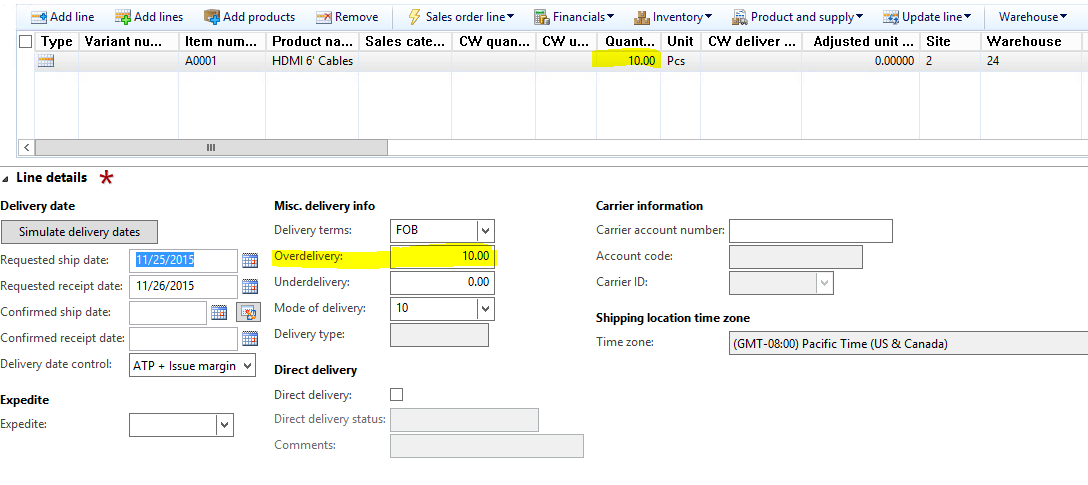Screen dimensions: 1088x485
Task: Click the Overdelivery input field
Action: (x=442, y=257)
